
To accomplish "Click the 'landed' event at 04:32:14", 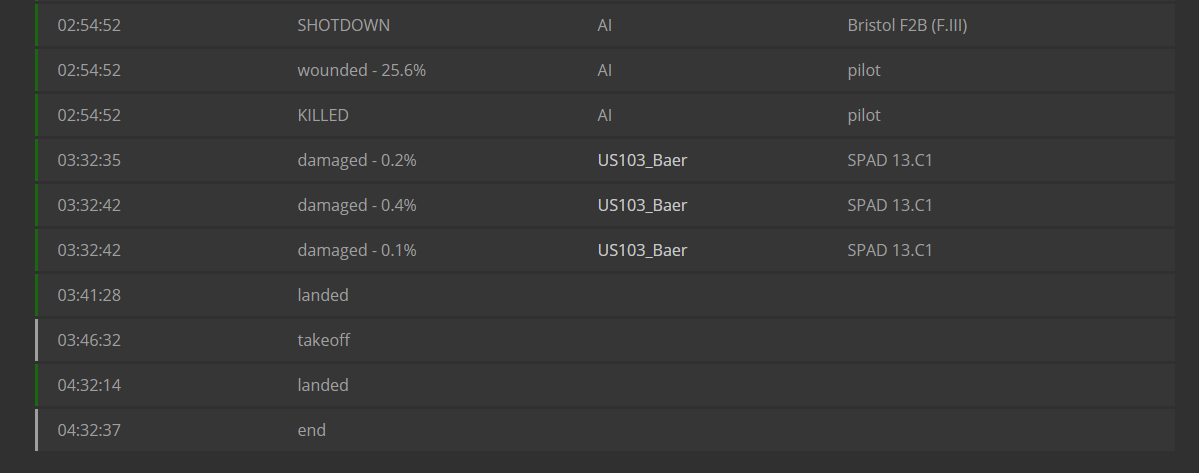I will (x=322, y=385).
